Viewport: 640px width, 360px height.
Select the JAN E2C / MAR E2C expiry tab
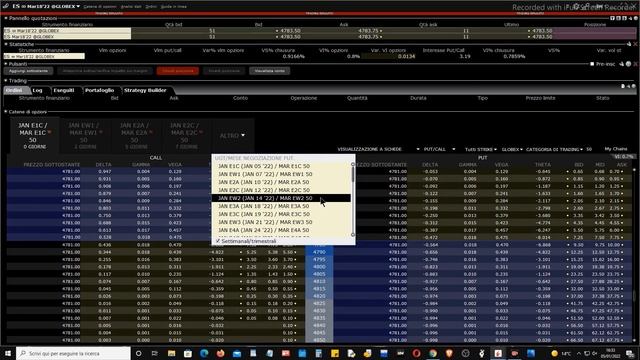pyautogui.click(x=186, y=135)
